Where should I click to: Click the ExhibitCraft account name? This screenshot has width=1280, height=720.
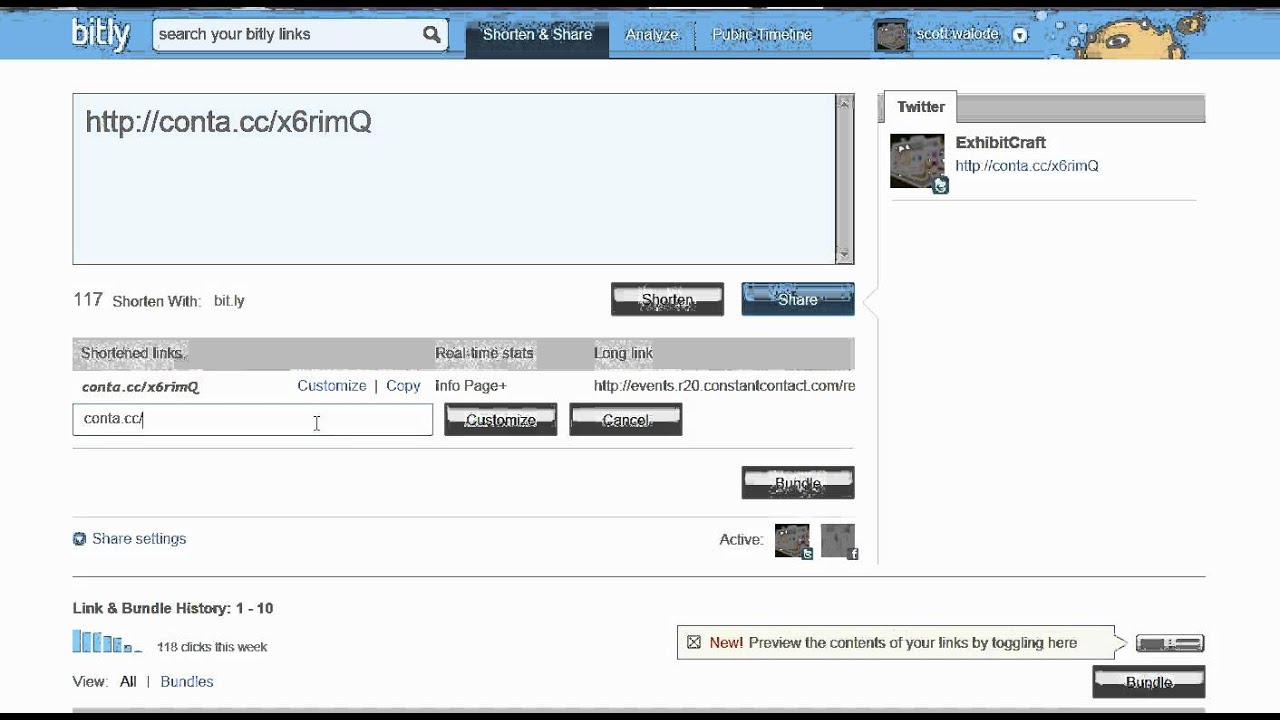pos(1000,143)
